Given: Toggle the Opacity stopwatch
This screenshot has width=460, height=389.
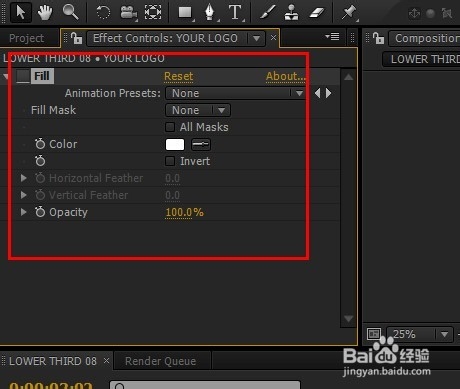Looking at the screenshot, I should tap(40, 212).
